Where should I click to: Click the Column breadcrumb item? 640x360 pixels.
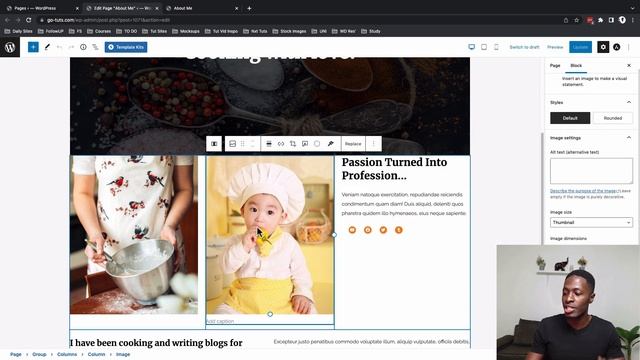[96, 354]
